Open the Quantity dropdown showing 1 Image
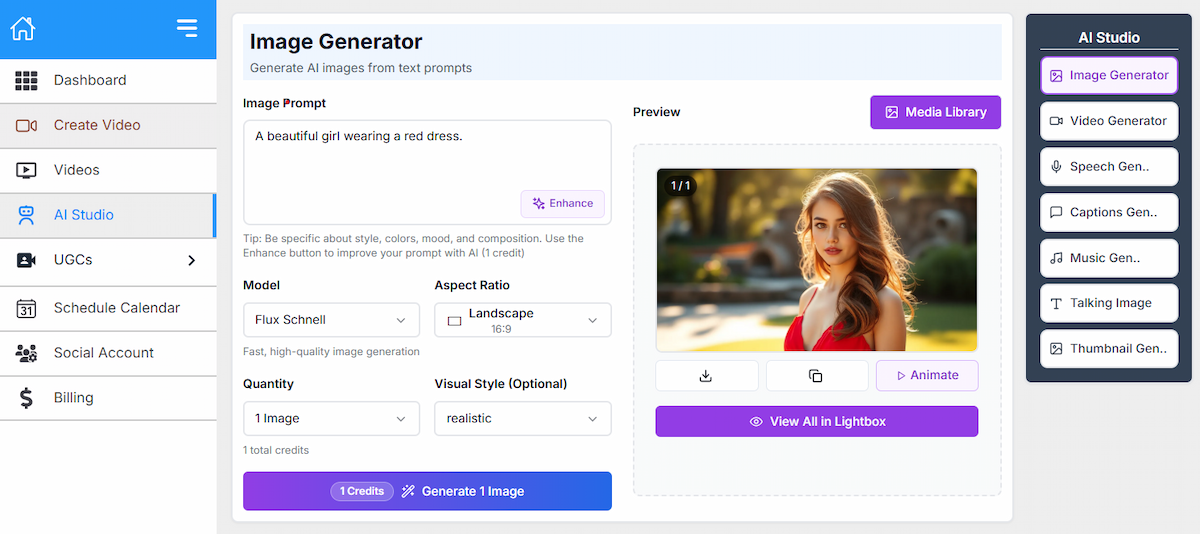The width and height of the screenshot is (1200, 534). 331,418
